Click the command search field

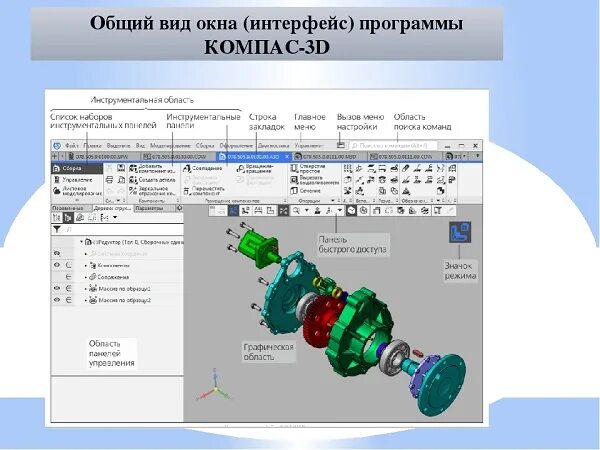(393, 146)
